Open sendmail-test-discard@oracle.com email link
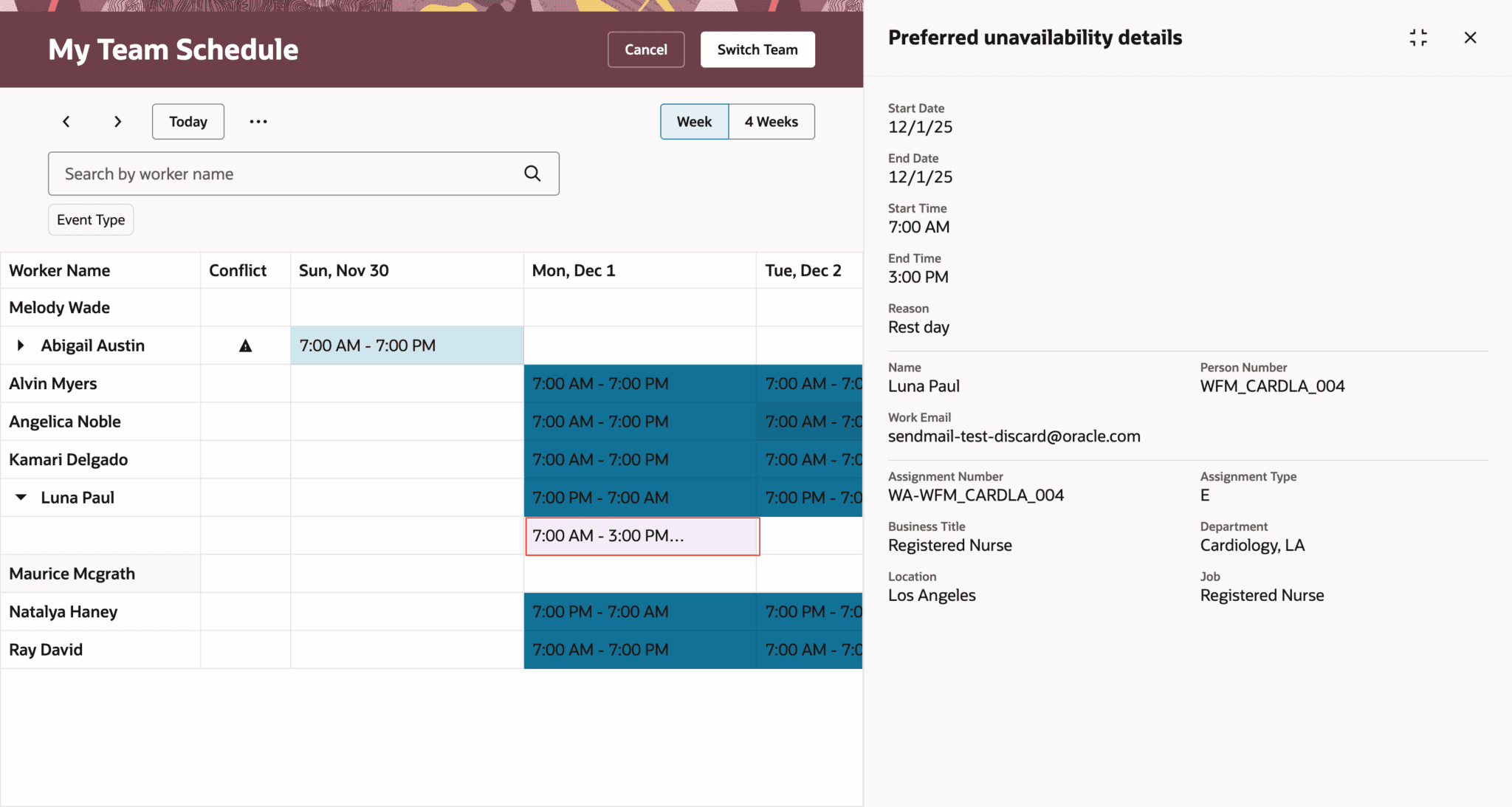 [1014, 436]
